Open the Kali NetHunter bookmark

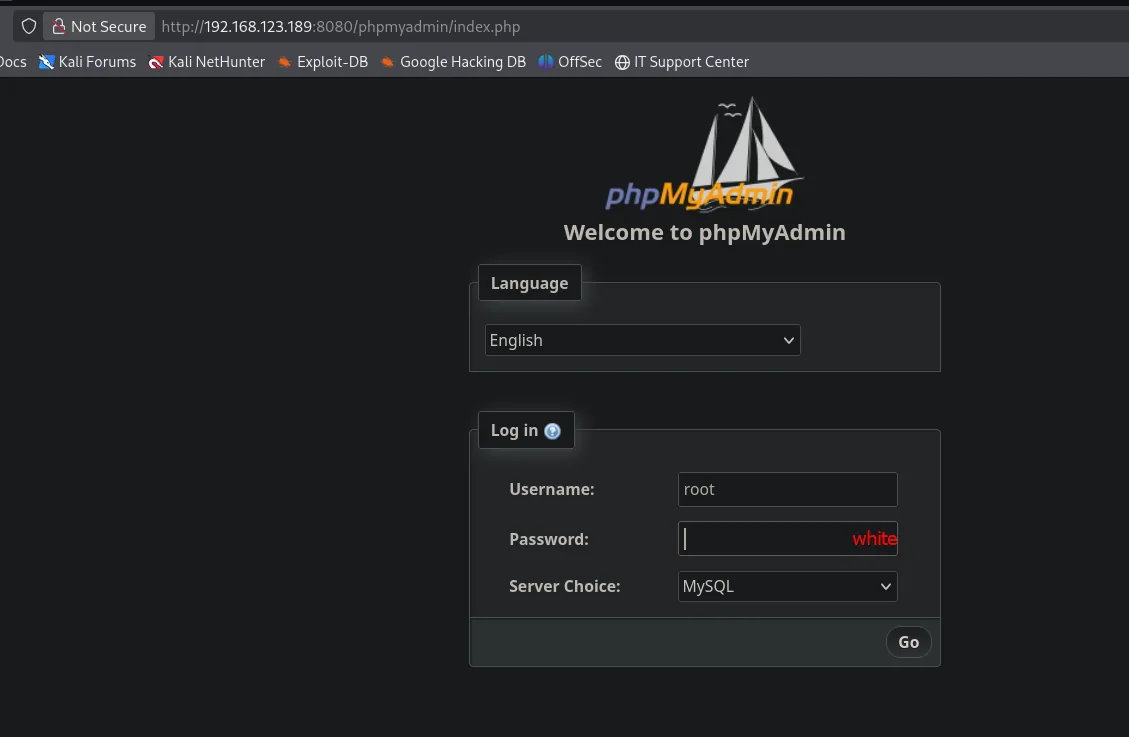tap(207, 62)
